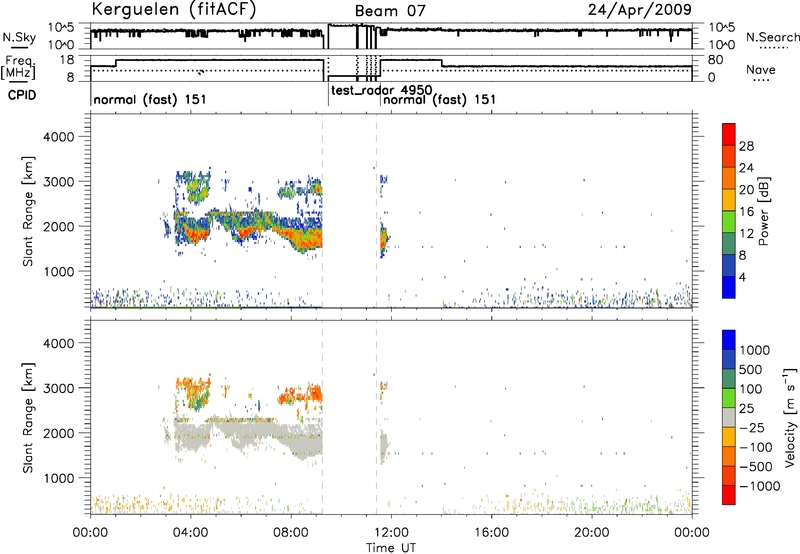The image size is (800, 554).
Task: Click the '-1000' velocity colorbar value
Action: point(759,486)
